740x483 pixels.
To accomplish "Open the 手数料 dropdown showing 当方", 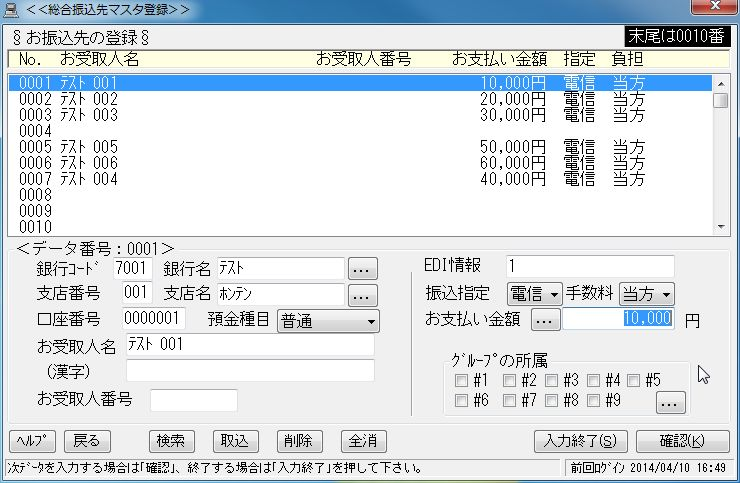I will pyautogui.click(x=647, y=295).
